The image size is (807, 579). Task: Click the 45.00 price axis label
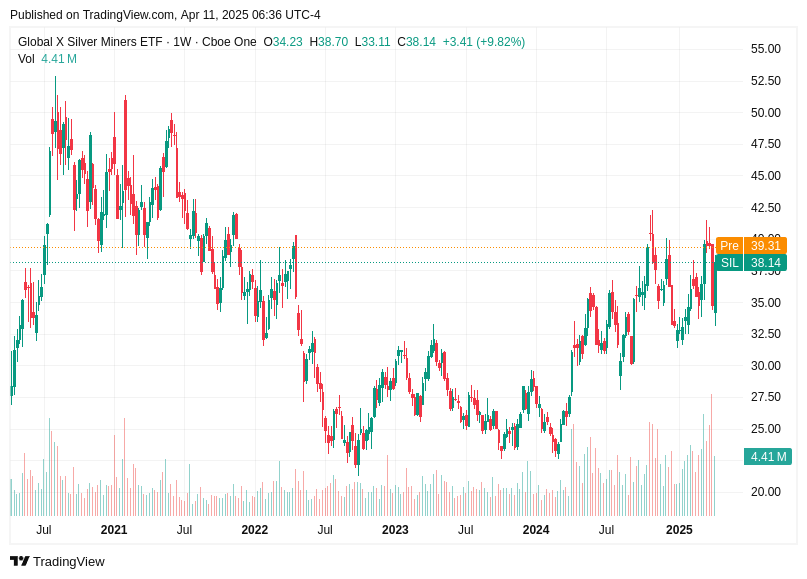coord(766,176)
